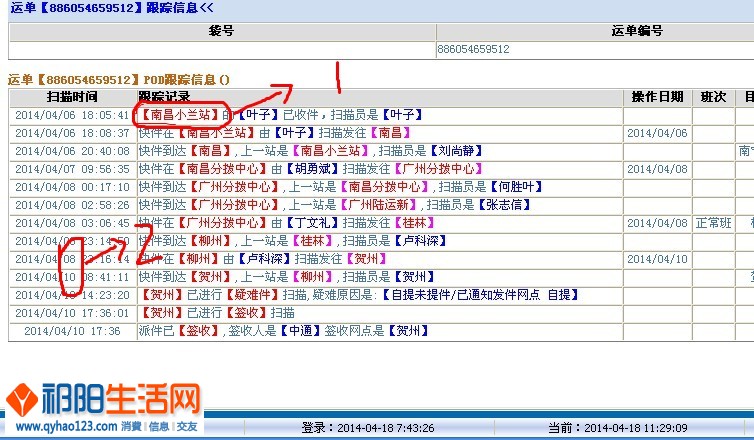Click record 上一站是 广州陆运新, 扫描员 张志信

coord(335,205)
